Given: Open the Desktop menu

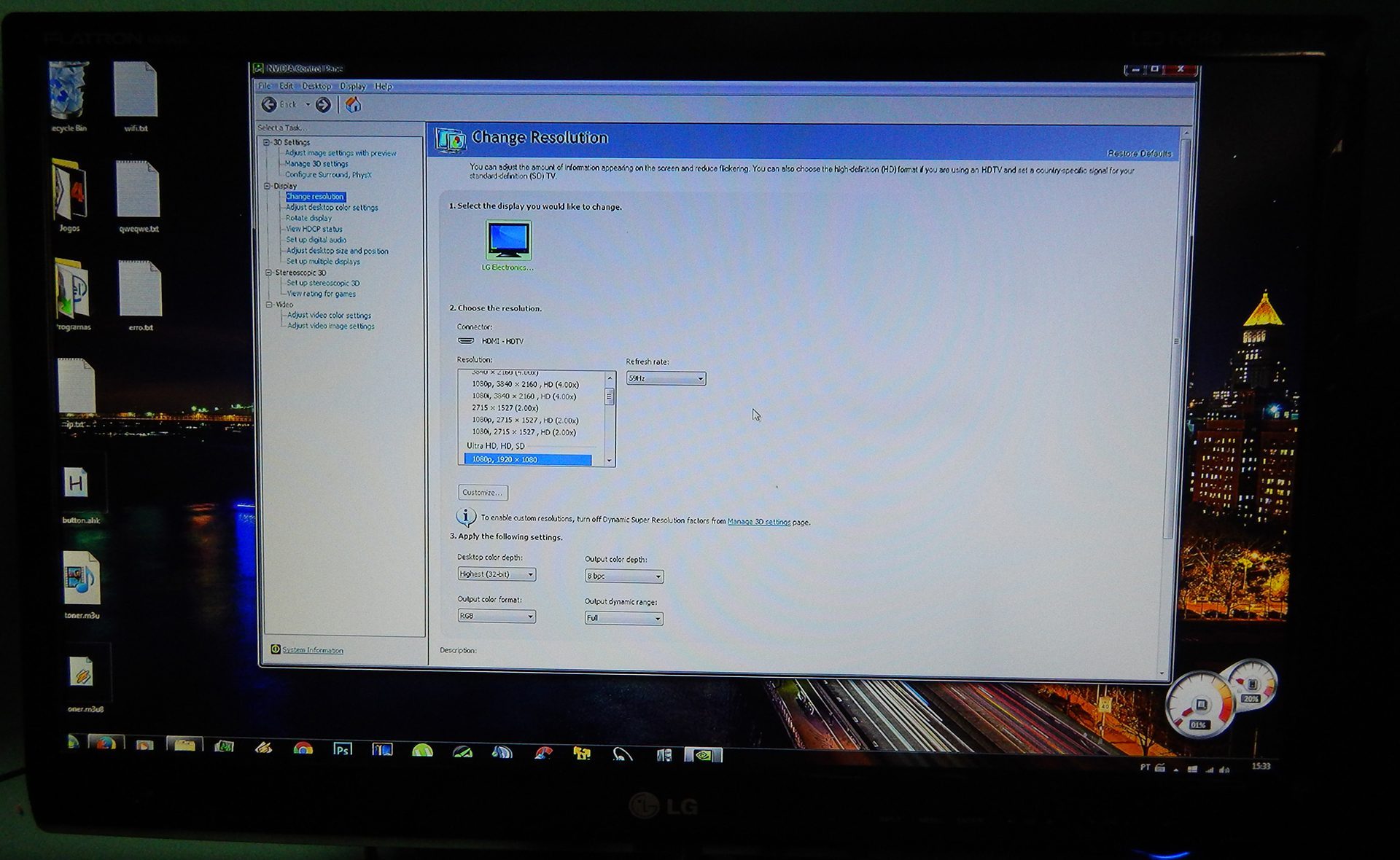Looking at the screenshot, I should (316, 86).
